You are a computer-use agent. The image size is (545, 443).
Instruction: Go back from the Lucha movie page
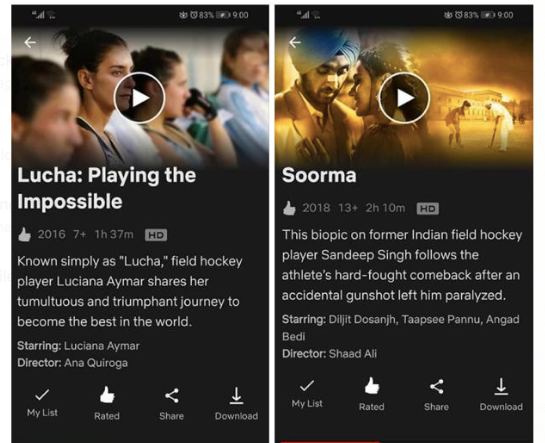click(x=30, y=42)
